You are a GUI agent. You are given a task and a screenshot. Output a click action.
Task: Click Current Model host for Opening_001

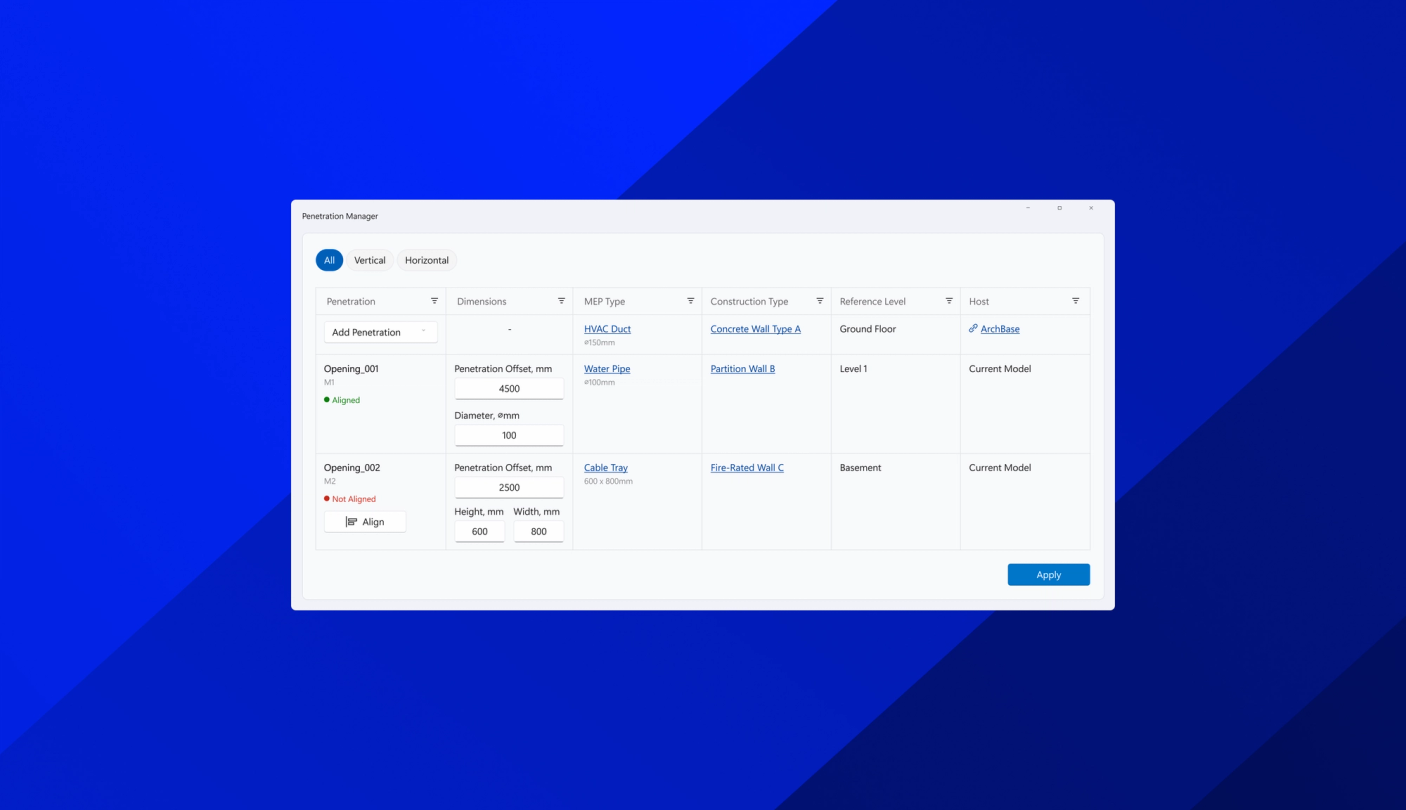tap(1000, 369)
